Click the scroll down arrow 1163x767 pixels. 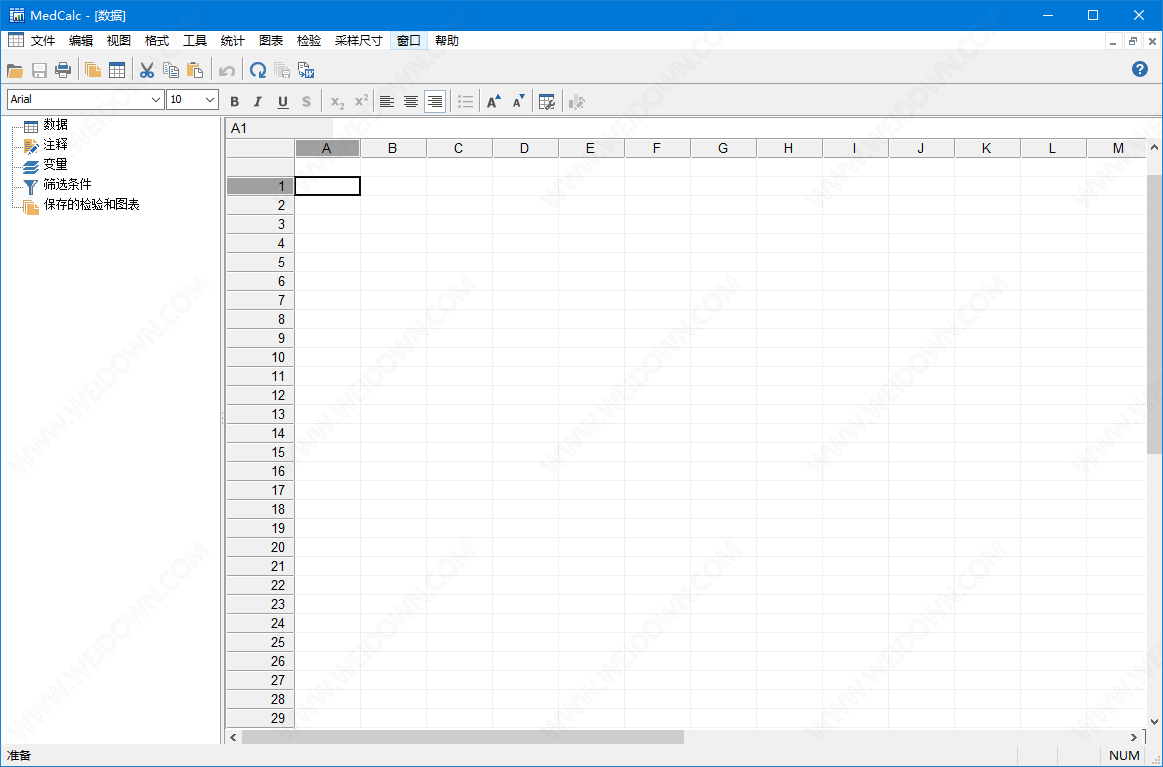point(1154,721)
